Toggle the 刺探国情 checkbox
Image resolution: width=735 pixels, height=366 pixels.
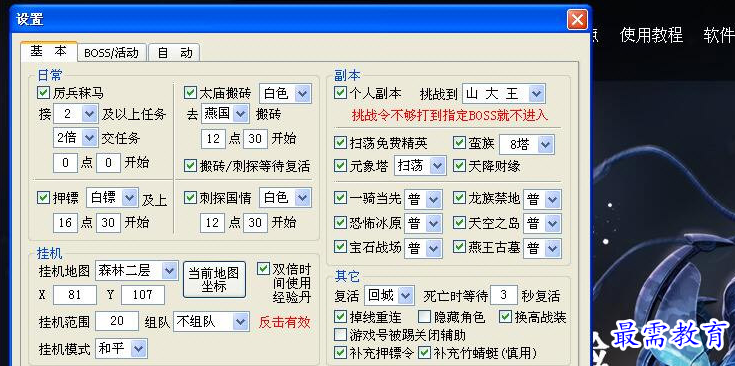point(190,198)
